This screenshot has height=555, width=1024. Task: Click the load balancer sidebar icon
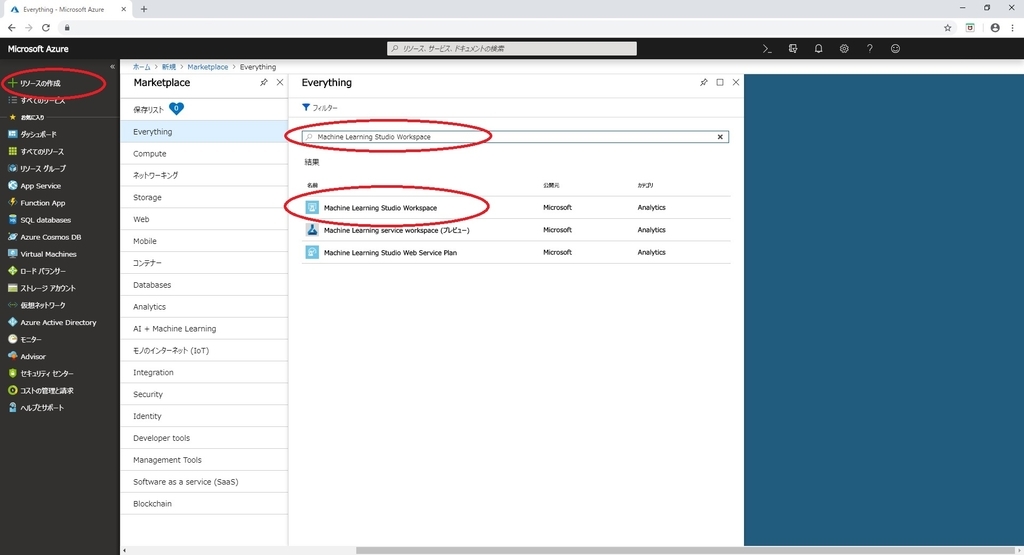[x=12, y=270]
